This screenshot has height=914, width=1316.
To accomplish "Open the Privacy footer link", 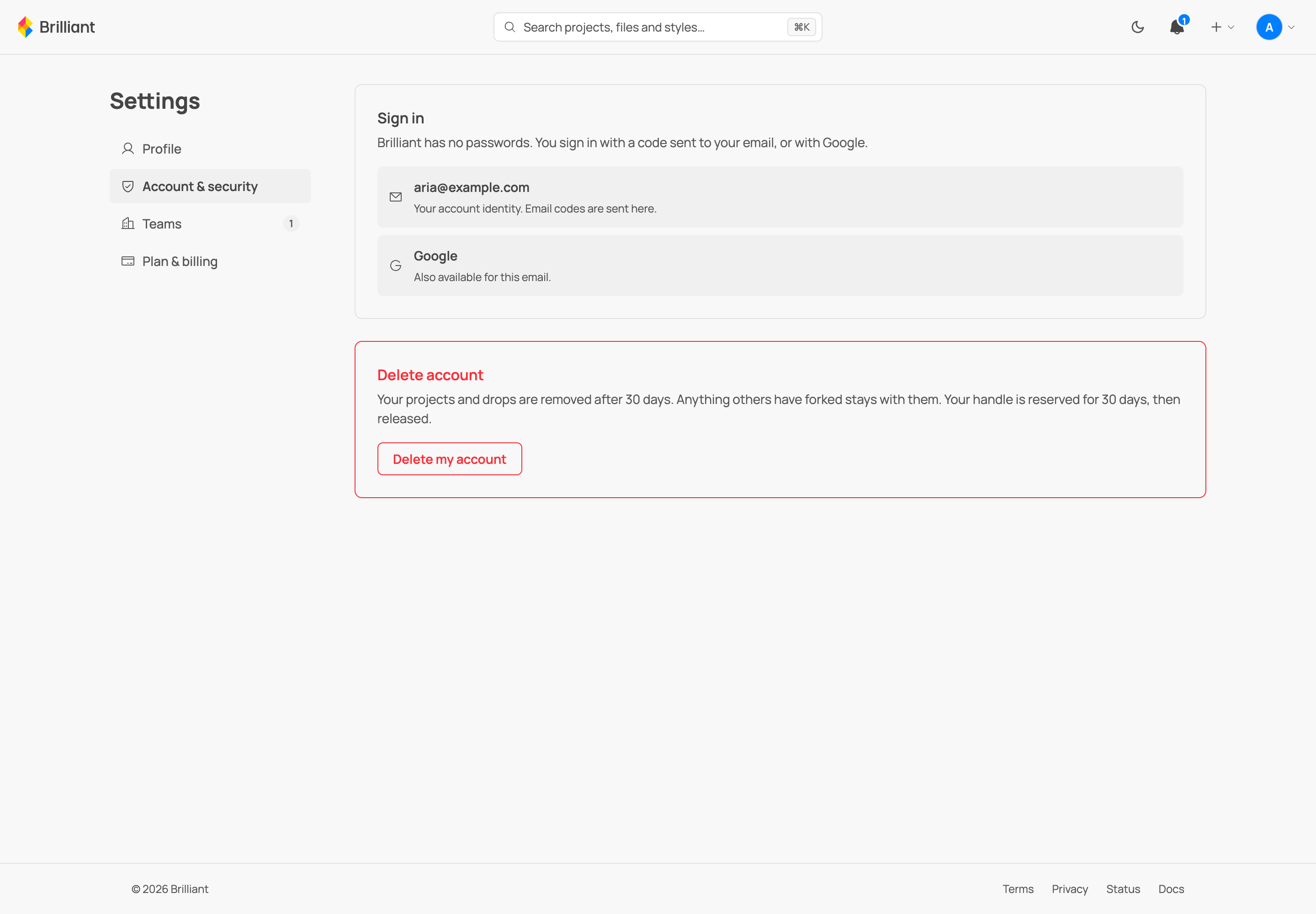I will [1069, 889].
